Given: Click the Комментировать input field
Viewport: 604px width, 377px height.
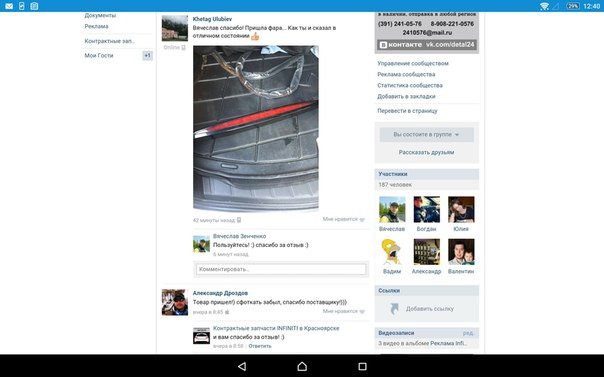Looking at the screenshot, I should tap(281, 269).
